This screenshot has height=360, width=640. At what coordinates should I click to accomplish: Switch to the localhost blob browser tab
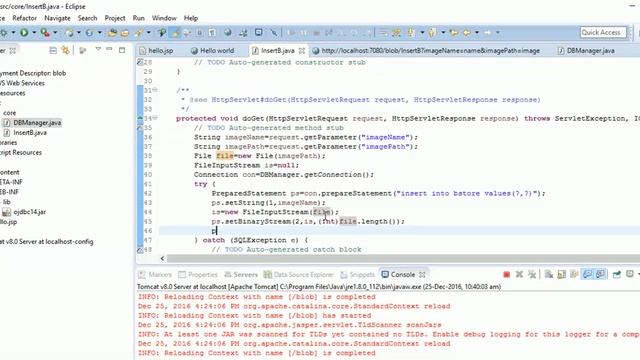[426, 51]
